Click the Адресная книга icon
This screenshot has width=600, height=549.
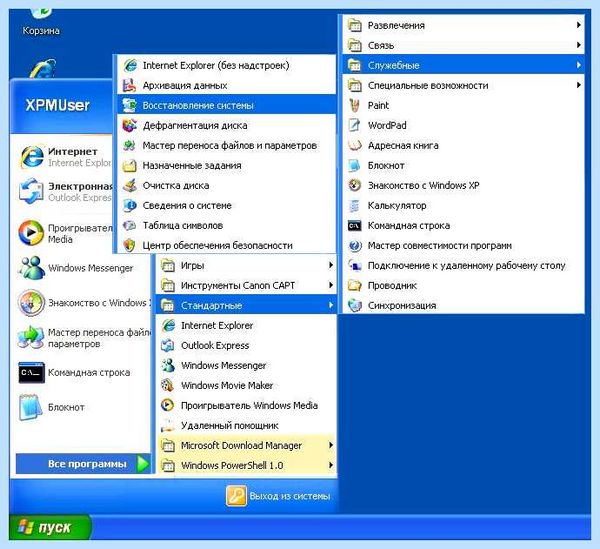(x=355, y=145)
